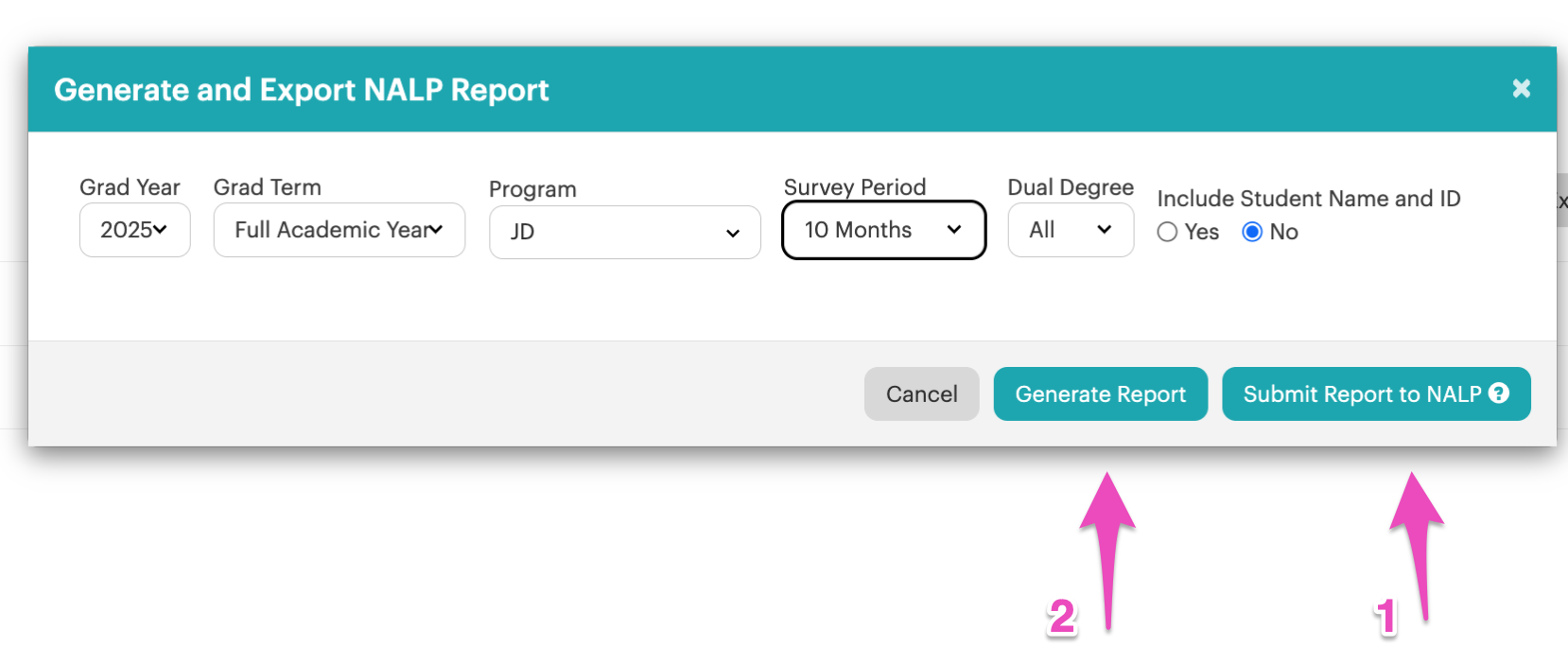Click Submit Report to NALP

1376,393
